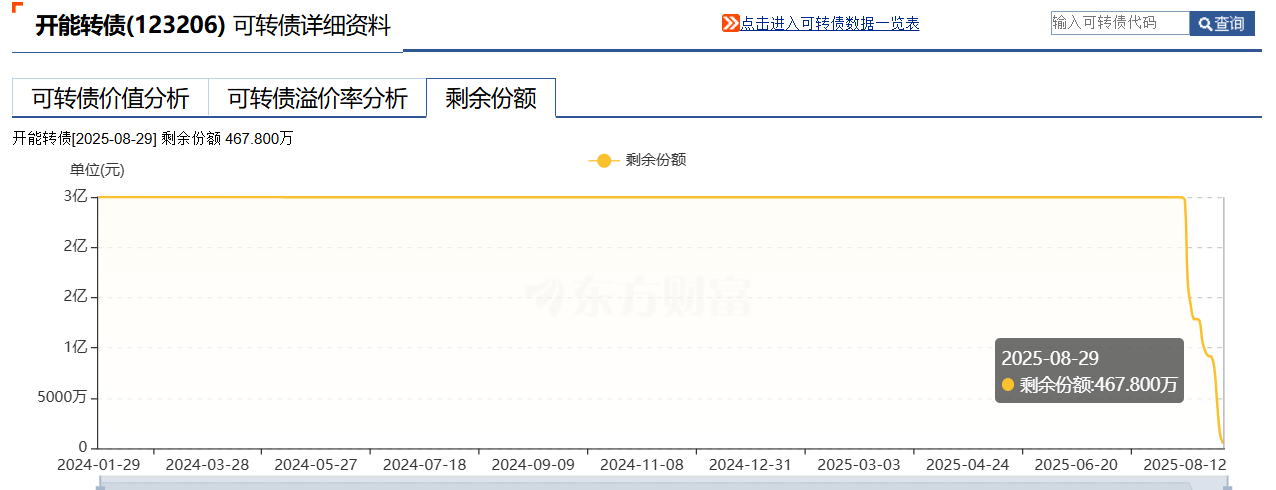Open the 点击进入可转债数据一览表 link

coord(830,23)
